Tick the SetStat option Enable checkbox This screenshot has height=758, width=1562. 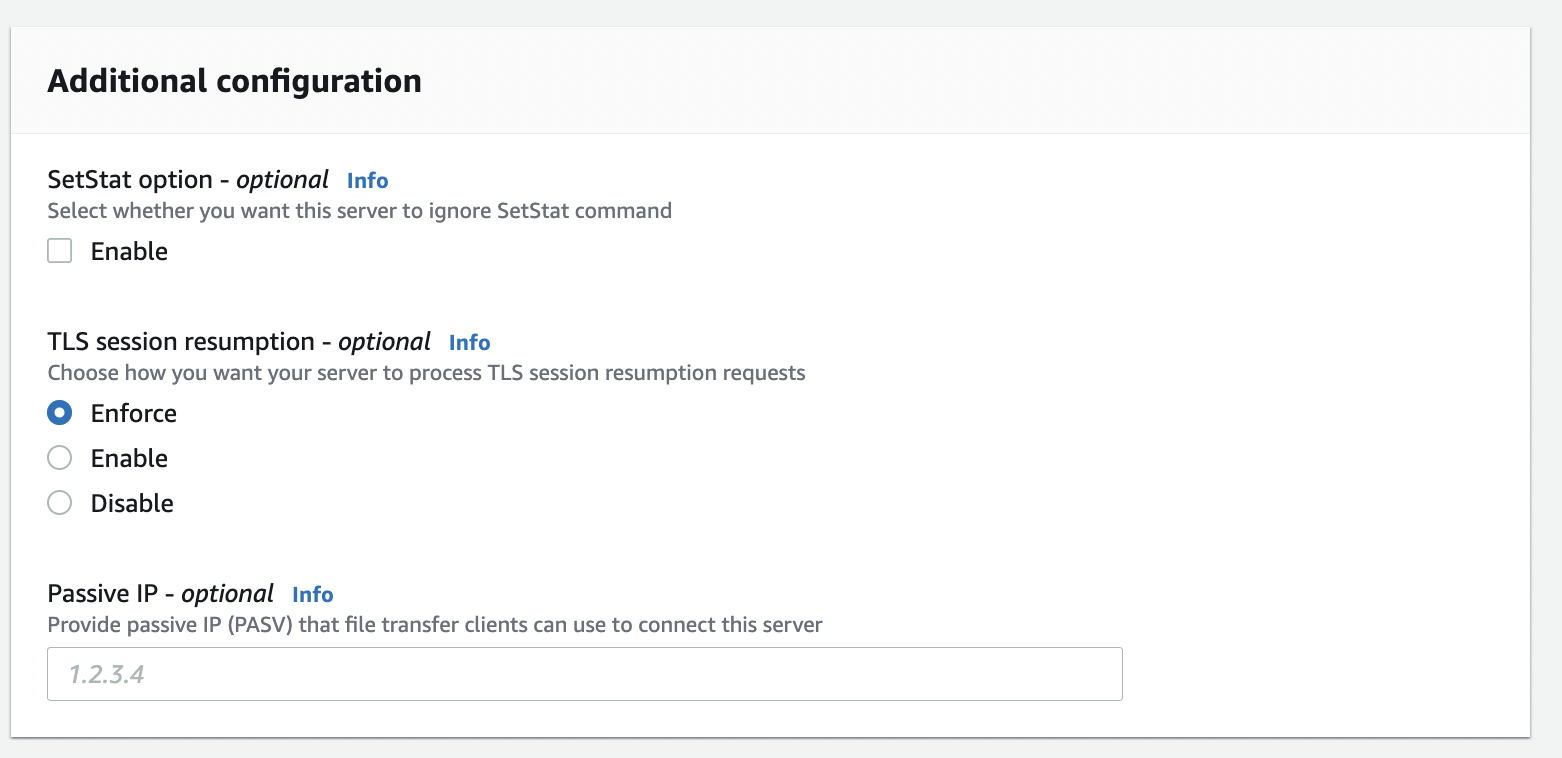60,251
